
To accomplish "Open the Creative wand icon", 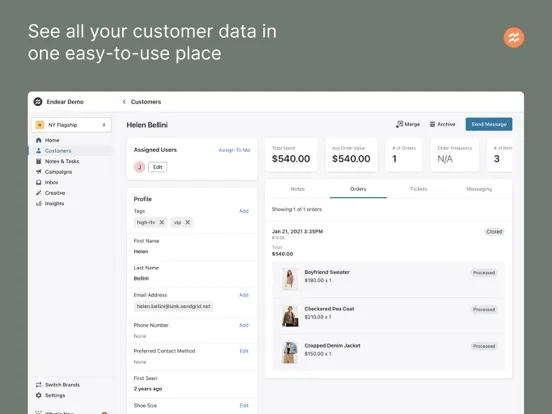I will click(39, 193).
